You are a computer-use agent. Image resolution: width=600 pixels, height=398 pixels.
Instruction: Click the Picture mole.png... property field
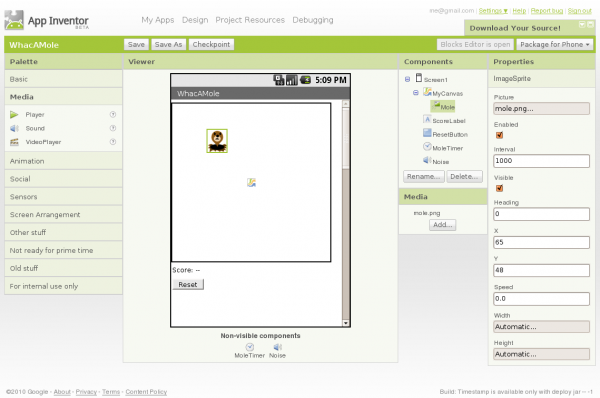[x=541, y=109]
